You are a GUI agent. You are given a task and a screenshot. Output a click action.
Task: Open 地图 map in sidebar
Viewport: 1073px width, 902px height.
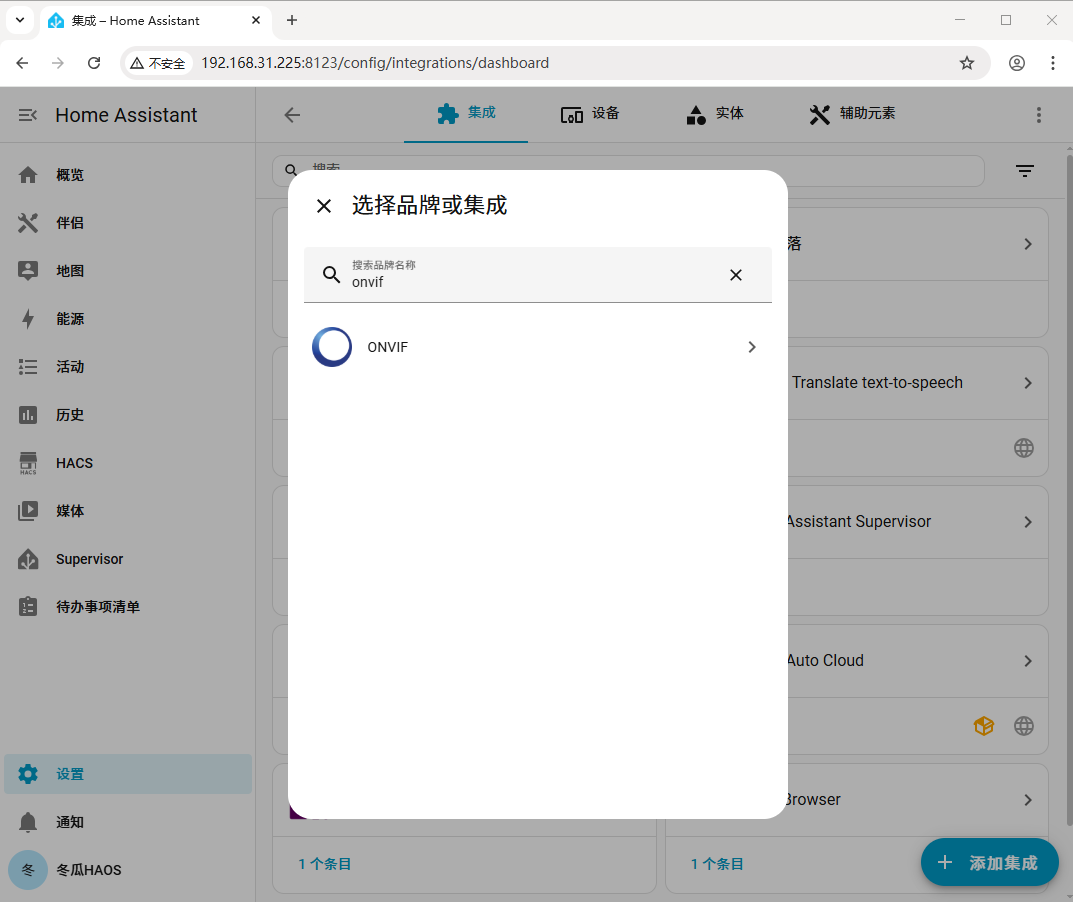128,271
